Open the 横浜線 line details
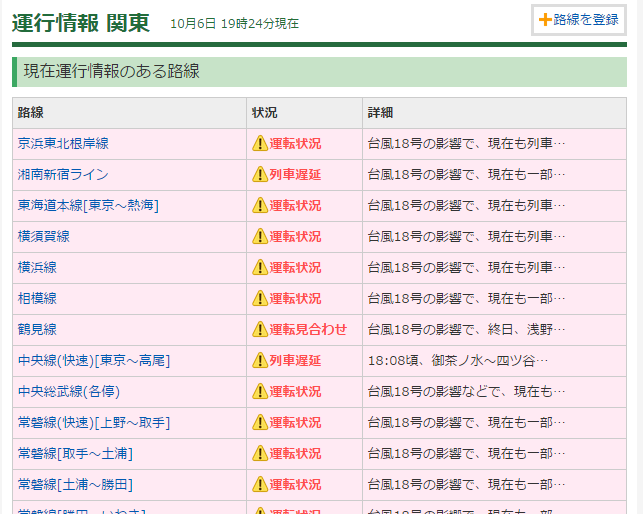 click(x=37, y=268)
